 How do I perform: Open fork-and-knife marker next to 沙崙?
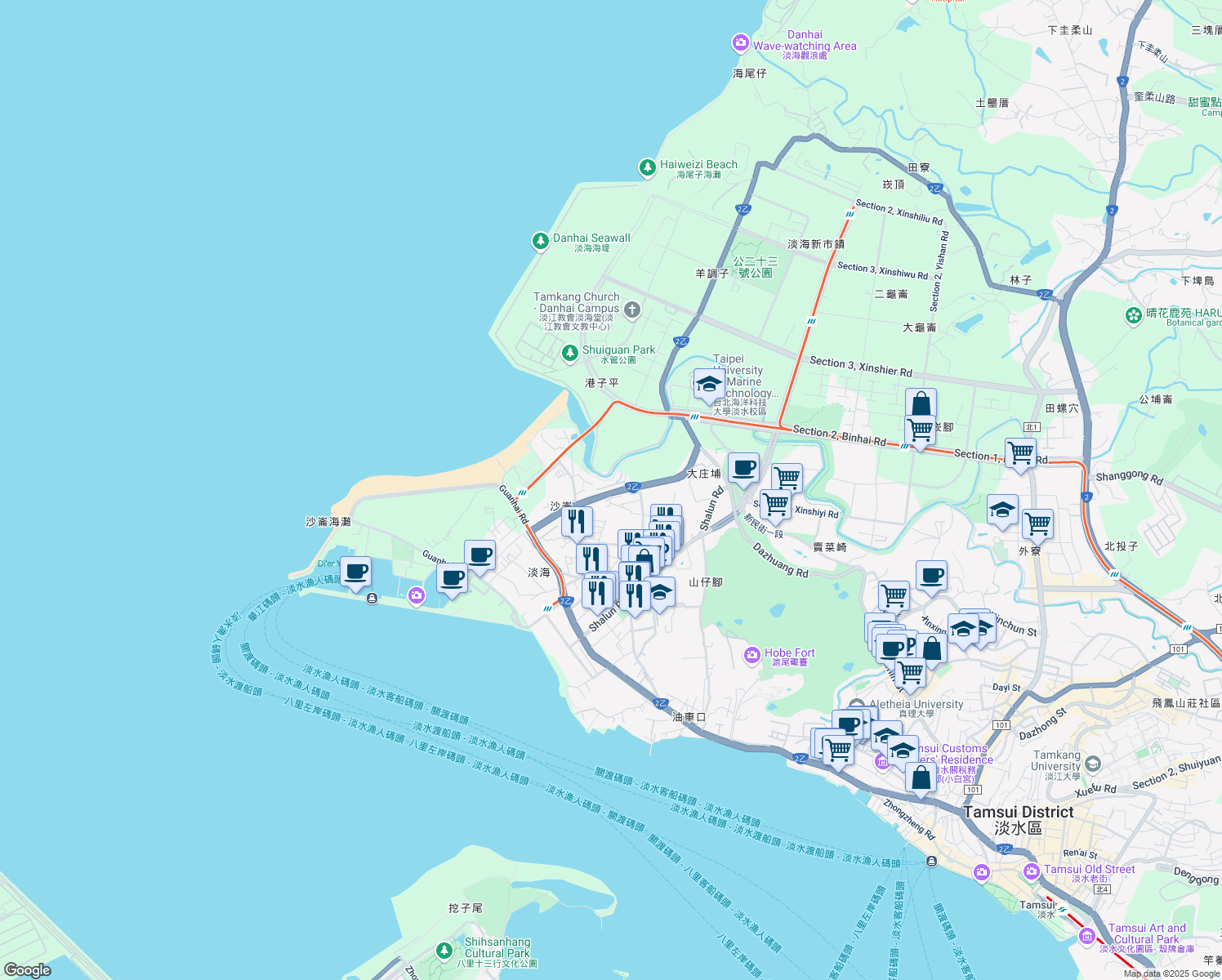(577, 523)
